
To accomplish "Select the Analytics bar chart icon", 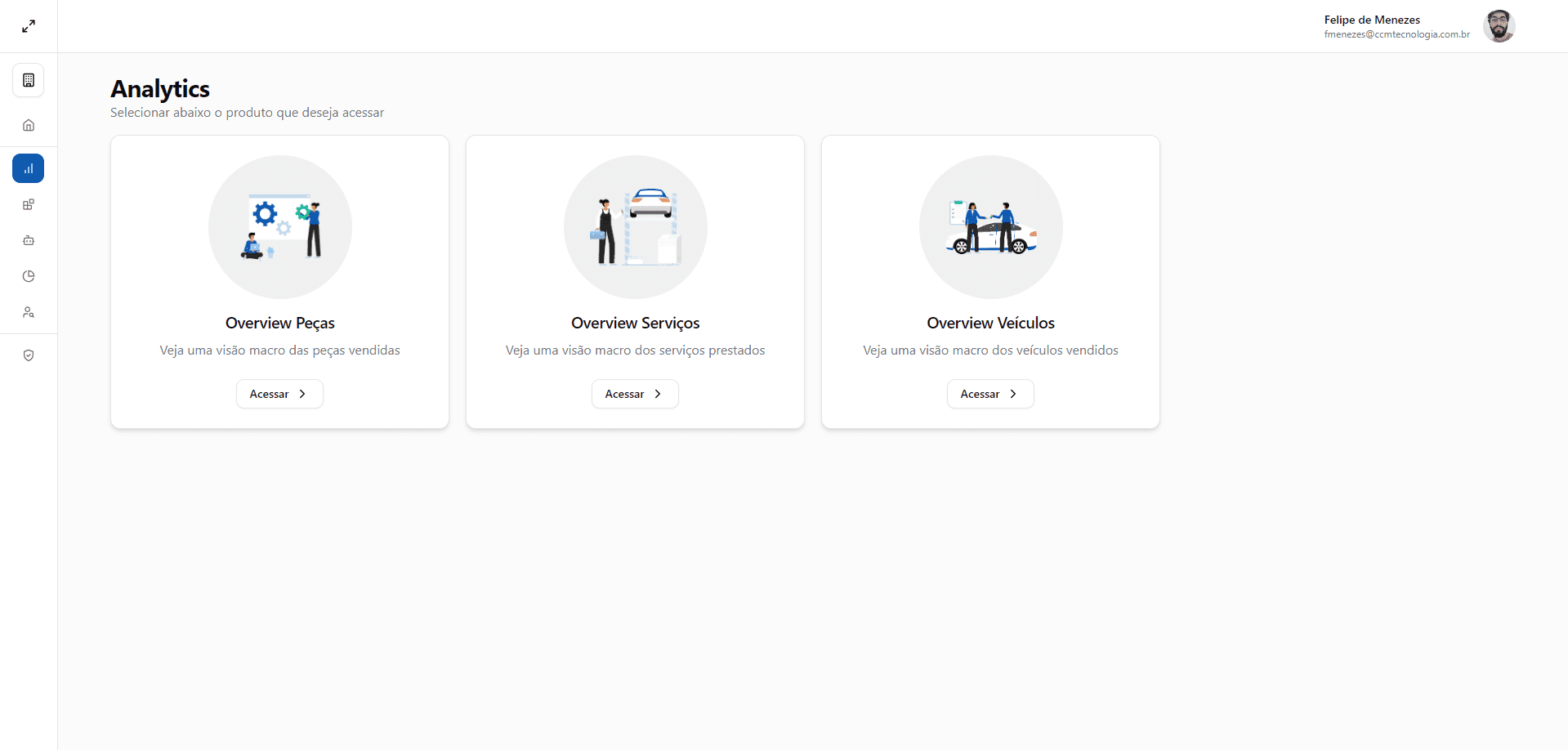I will click(29, 168).
